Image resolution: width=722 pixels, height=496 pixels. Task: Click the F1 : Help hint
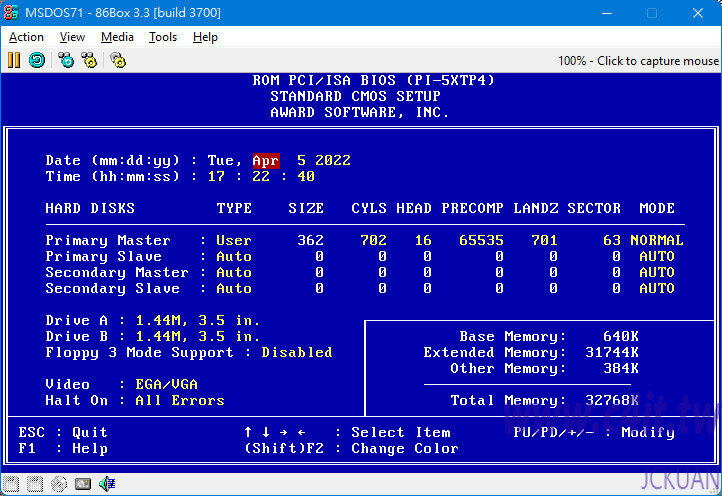click(63, 449)
